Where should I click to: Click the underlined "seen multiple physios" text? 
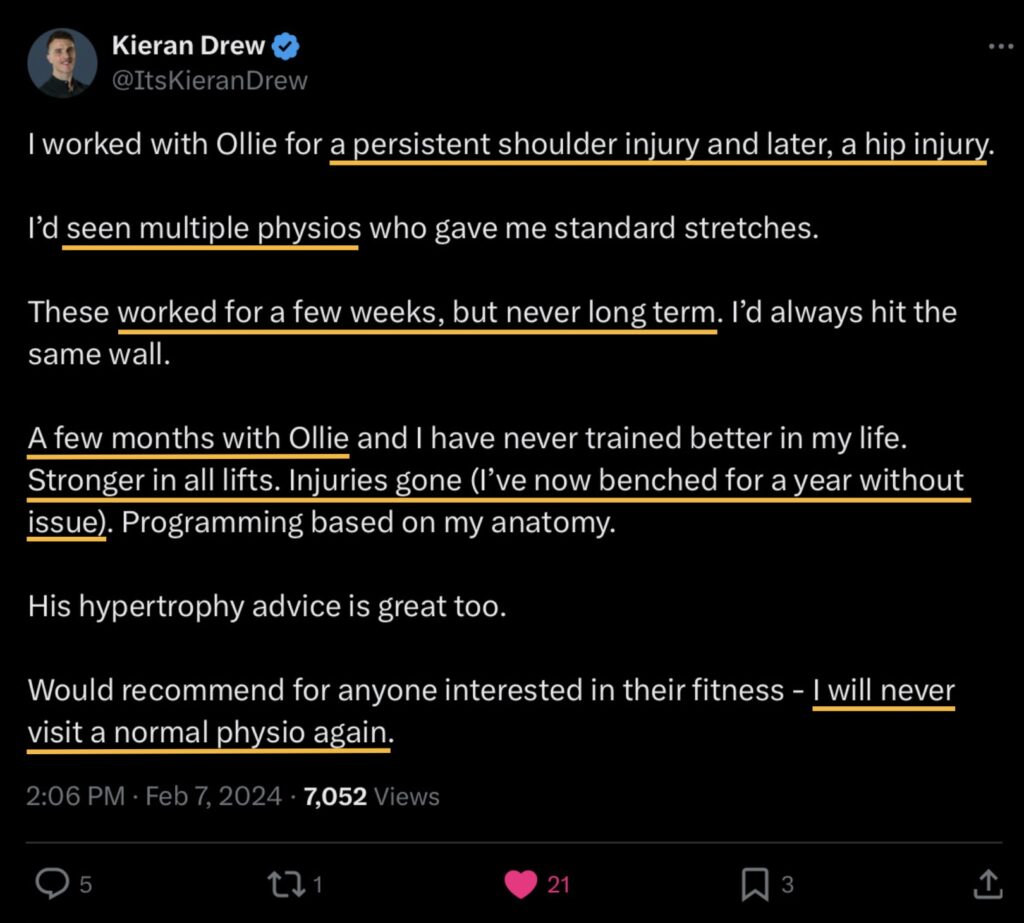pos(212,228)
